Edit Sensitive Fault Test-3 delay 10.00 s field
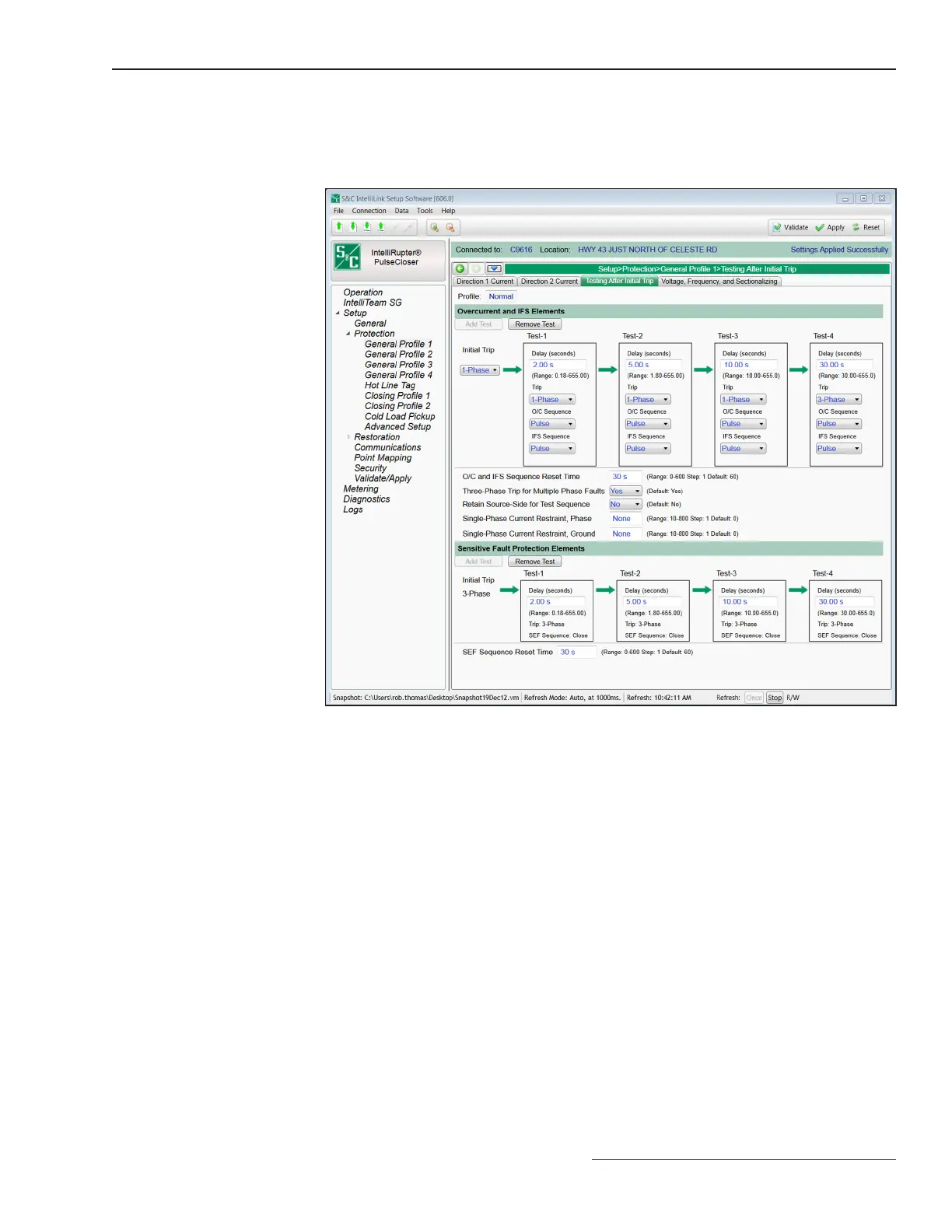This screenshot has width=952, height=1232. [749, 602]
